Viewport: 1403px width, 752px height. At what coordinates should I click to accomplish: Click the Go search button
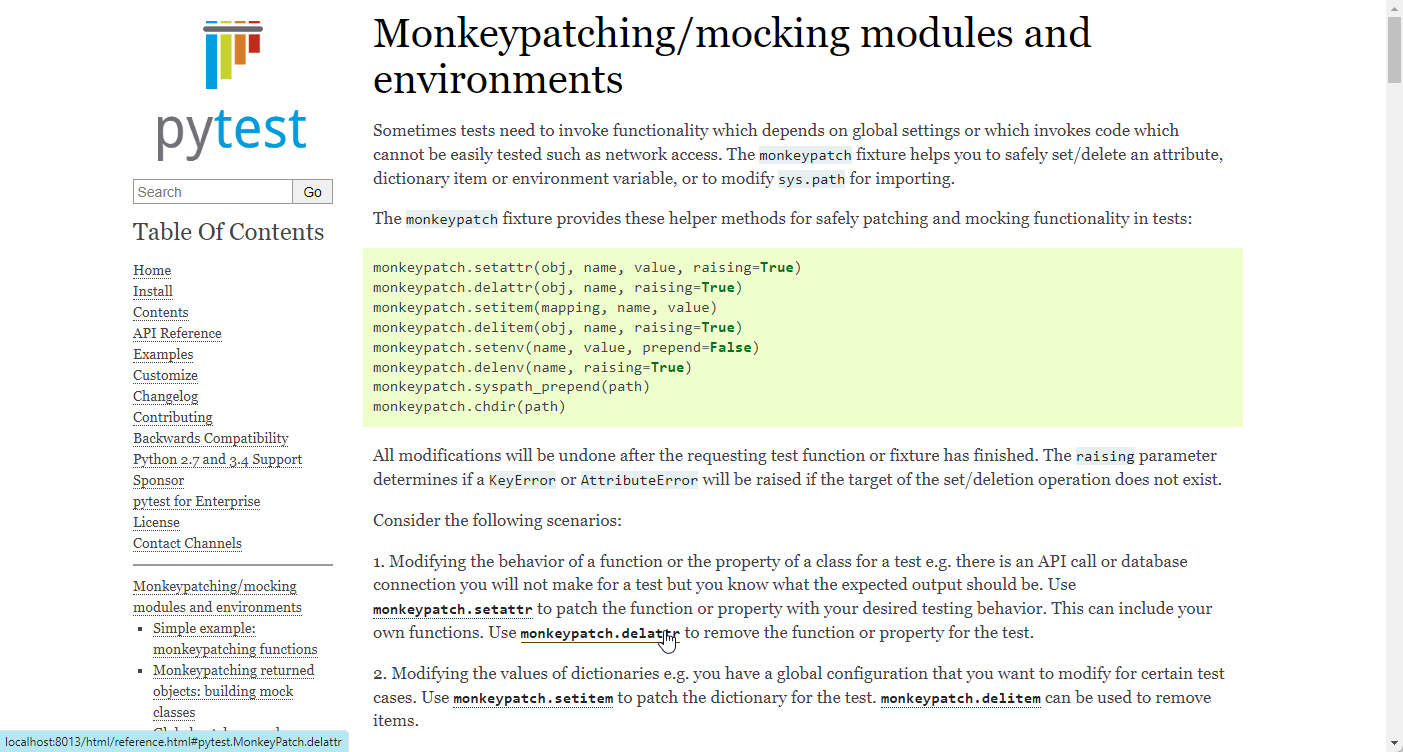[313, 192]
